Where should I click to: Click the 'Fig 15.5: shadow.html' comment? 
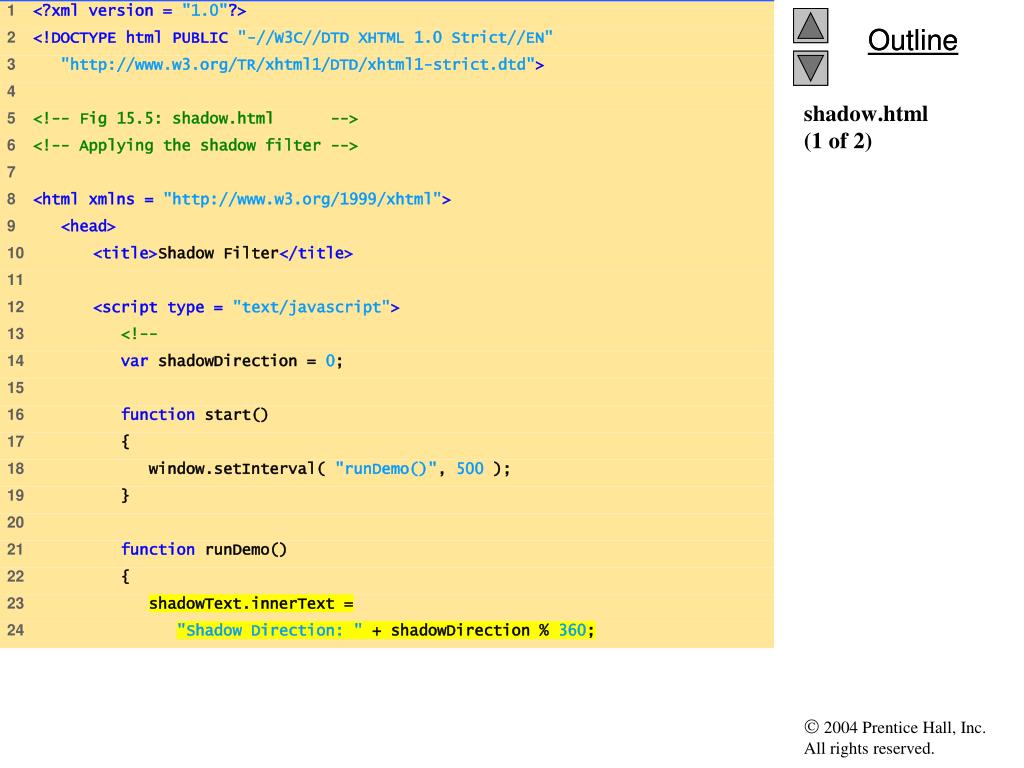coord(196,119)
